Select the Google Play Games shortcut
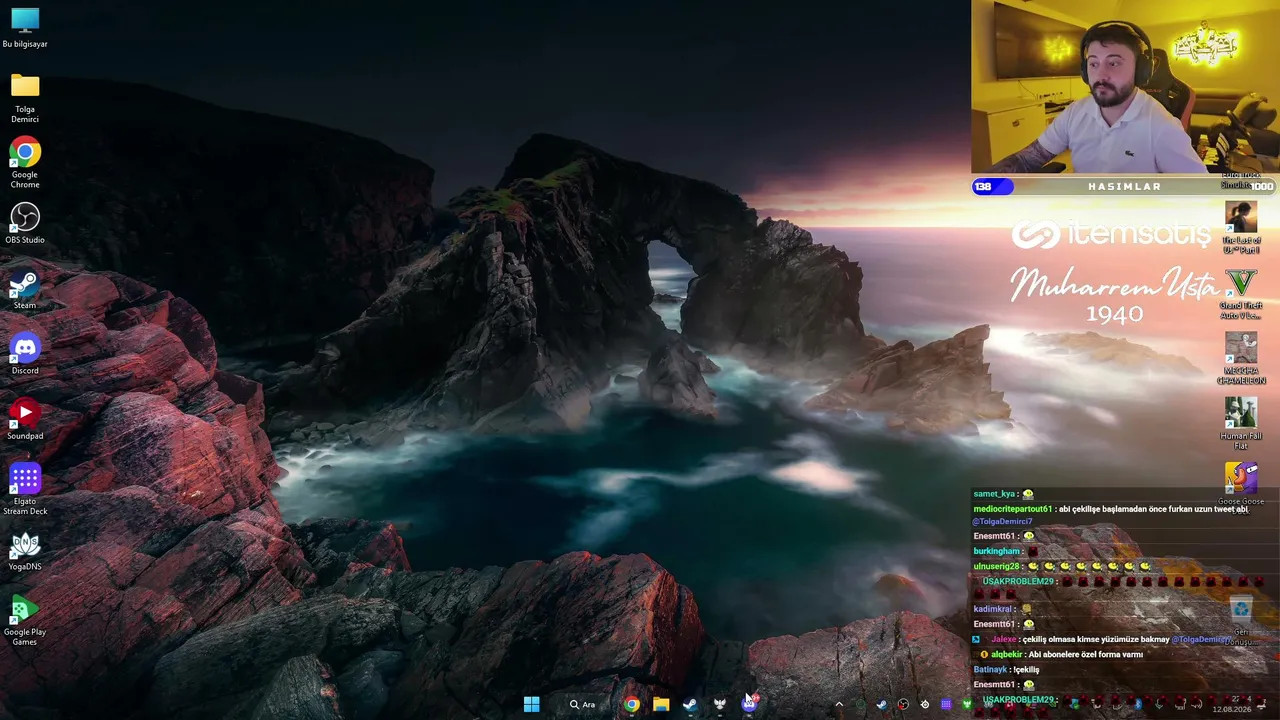The width and height of the screenshot is (1280, 720). [25, 621]
